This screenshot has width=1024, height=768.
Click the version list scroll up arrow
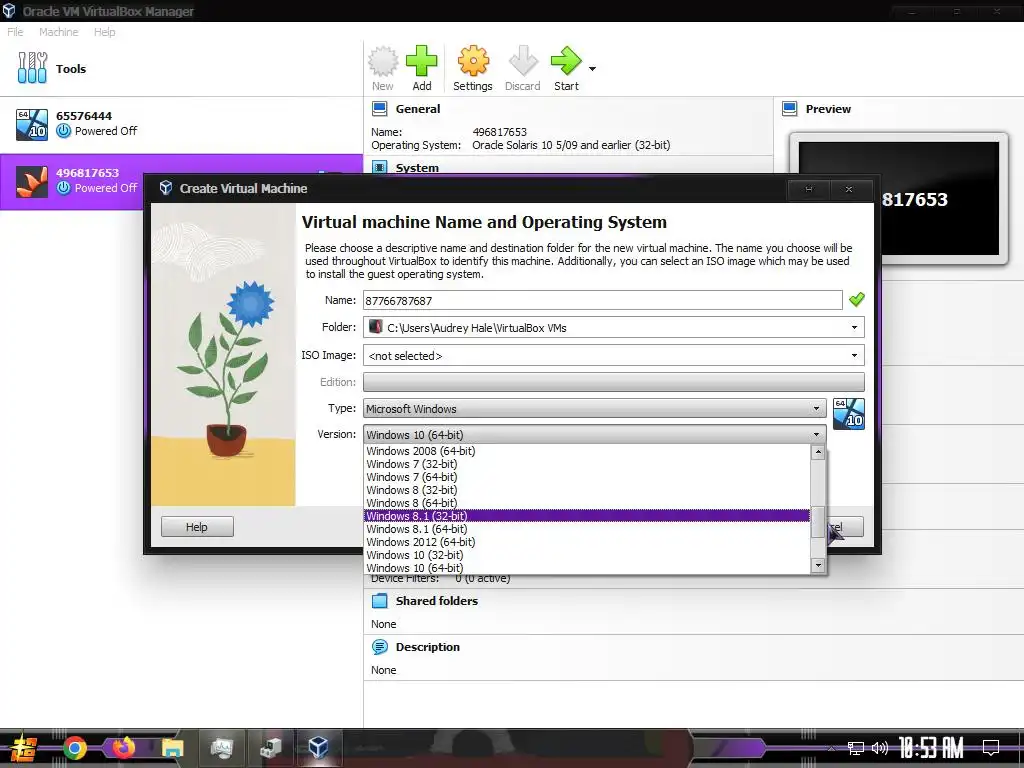818,452
